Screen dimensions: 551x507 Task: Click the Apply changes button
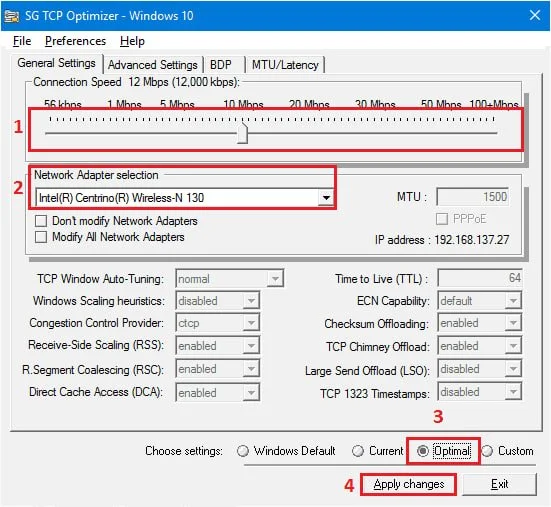(x=409, y=484)
